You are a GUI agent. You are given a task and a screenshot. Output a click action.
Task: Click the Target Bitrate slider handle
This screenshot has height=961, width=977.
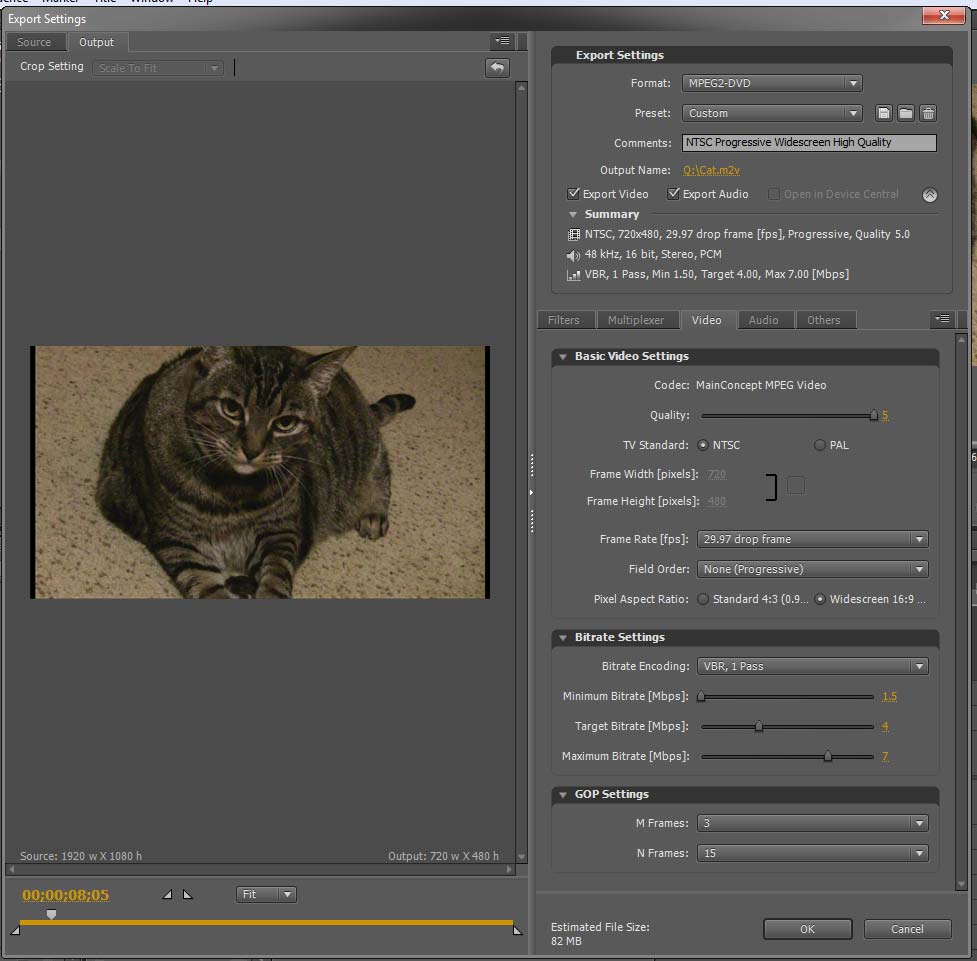pyautogui.click(x=758, y=726)
